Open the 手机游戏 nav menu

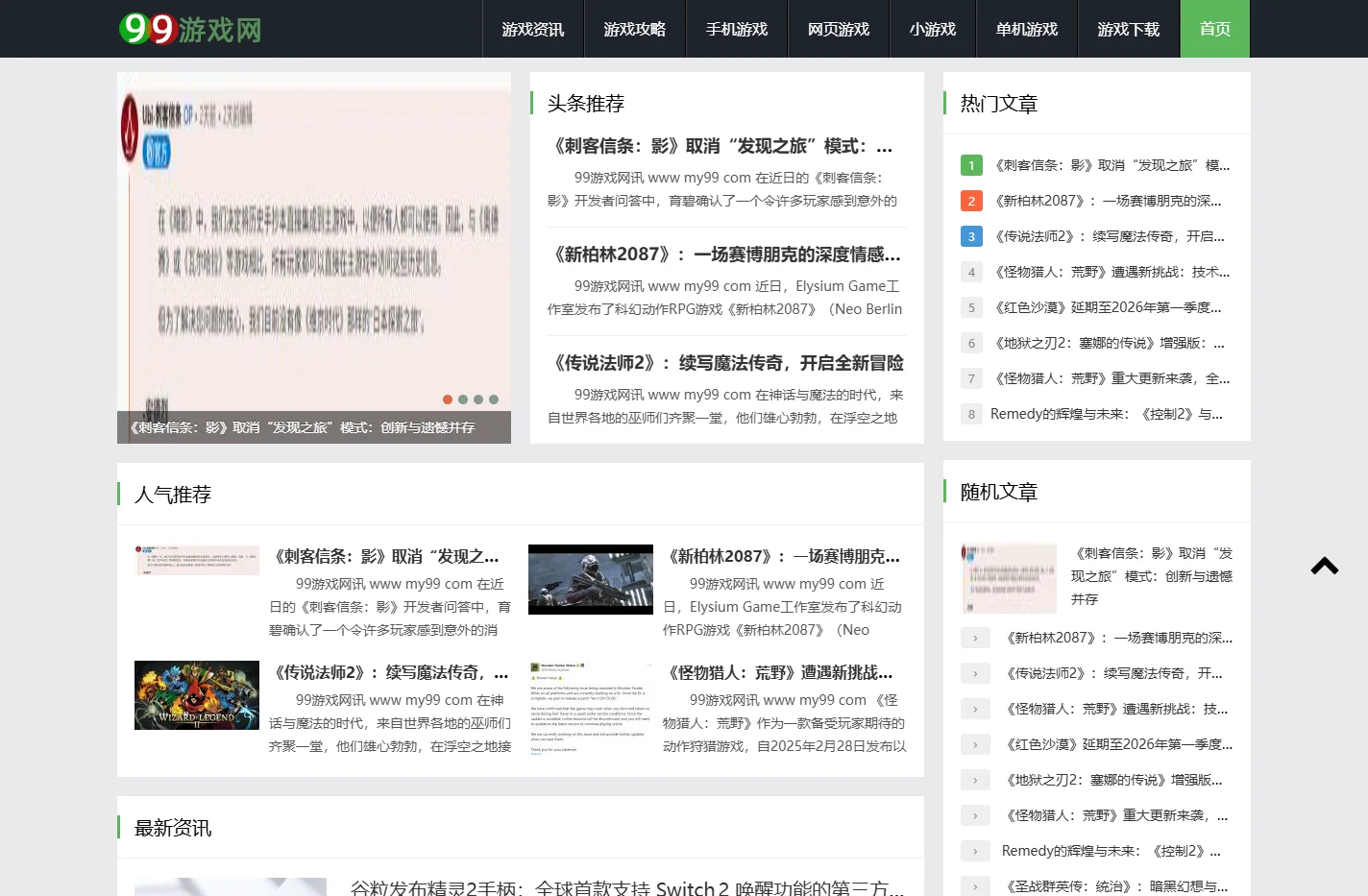pyautogui.click(x=737, y=29)
